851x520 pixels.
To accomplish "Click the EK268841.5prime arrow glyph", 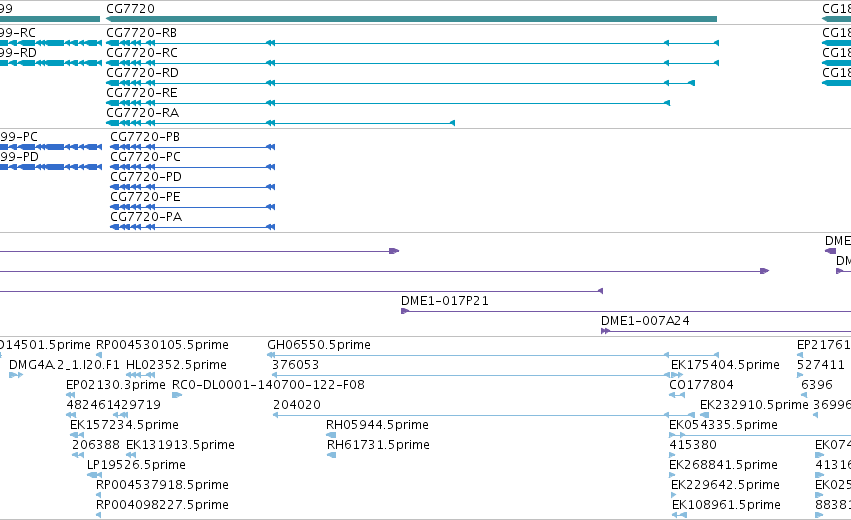I will click(672, 475).
